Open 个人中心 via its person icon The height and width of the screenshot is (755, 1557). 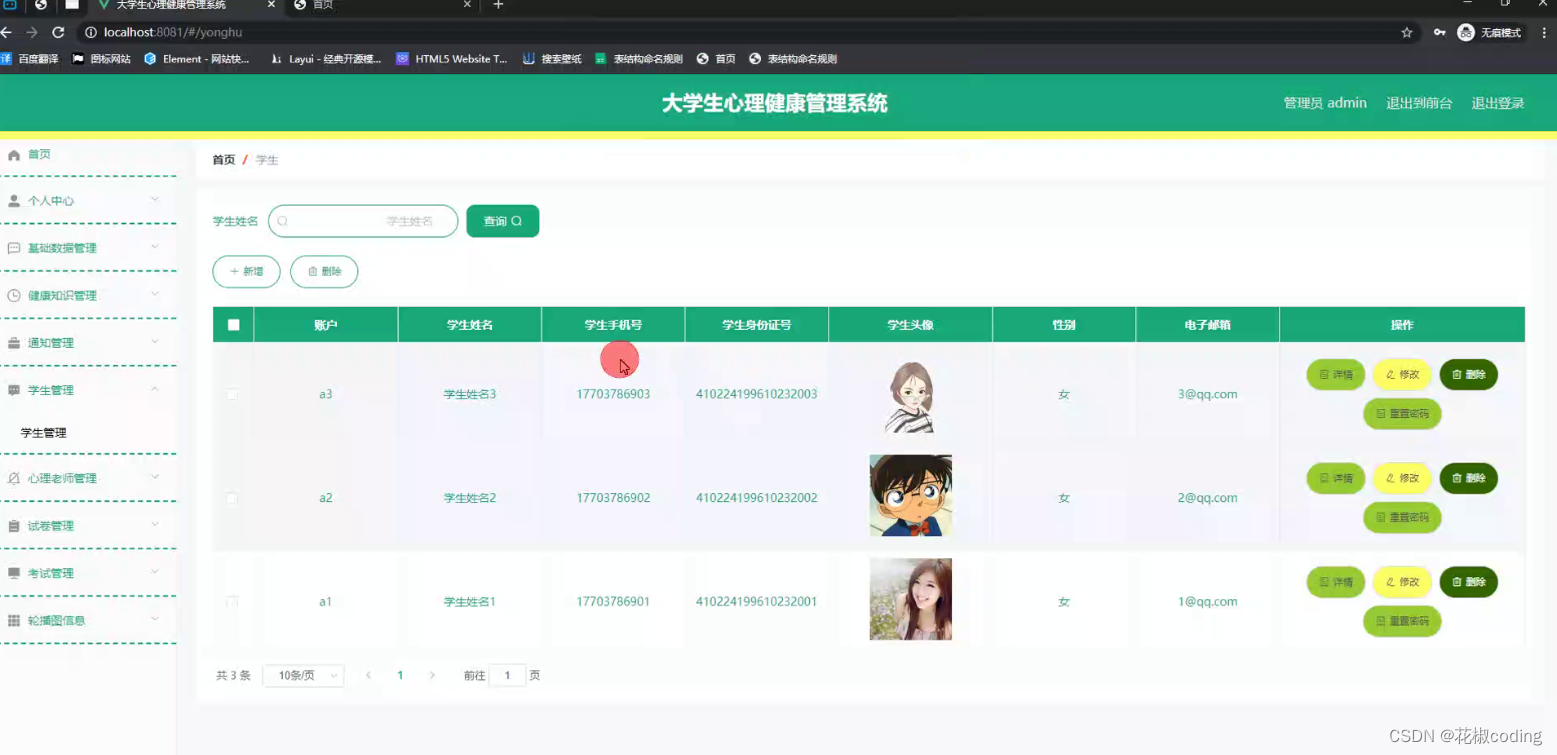(x=14, y=200)
